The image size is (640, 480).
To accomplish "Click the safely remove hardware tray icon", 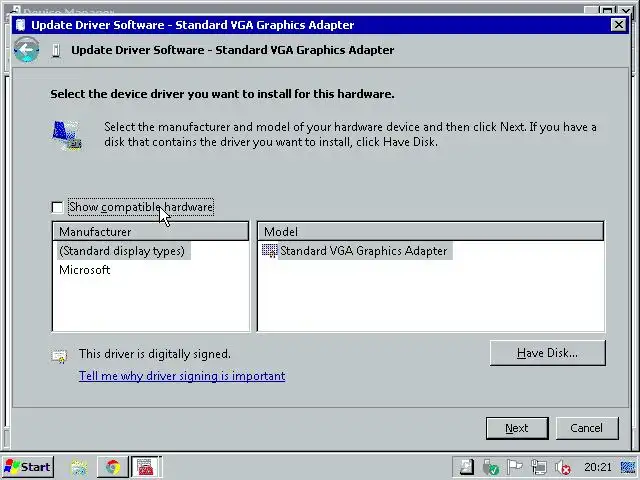I will click(490, 467).
